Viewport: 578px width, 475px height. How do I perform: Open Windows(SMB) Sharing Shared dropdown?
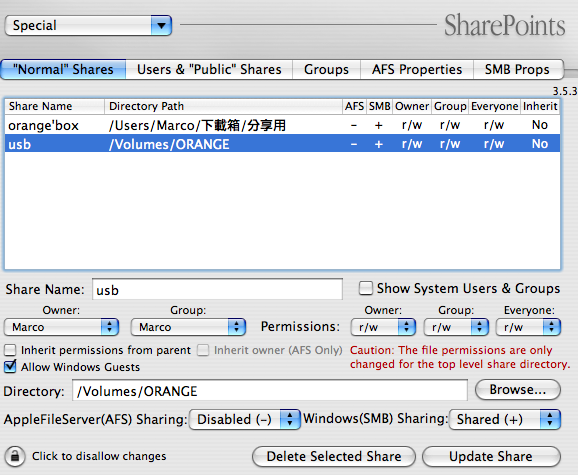[x=505, y=419]
